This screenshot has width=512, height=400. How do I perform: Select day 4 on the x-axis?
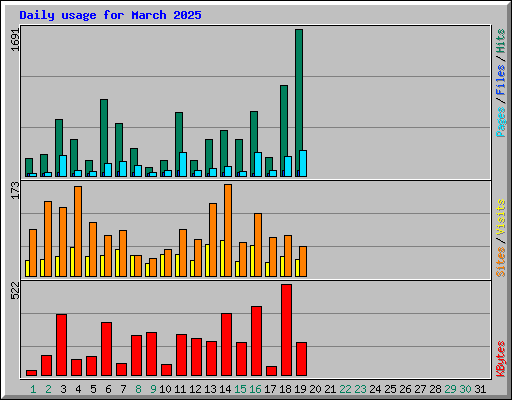click(x=78, y=389)
